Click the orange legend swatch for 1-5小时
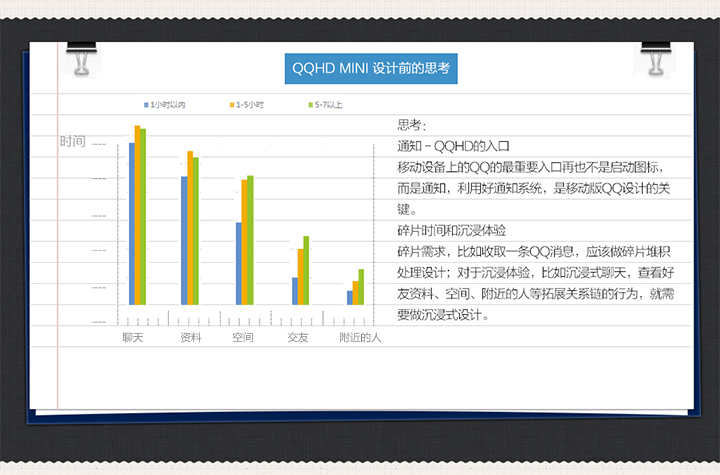This screenshot has height=475, width=720. coord(232,105)
